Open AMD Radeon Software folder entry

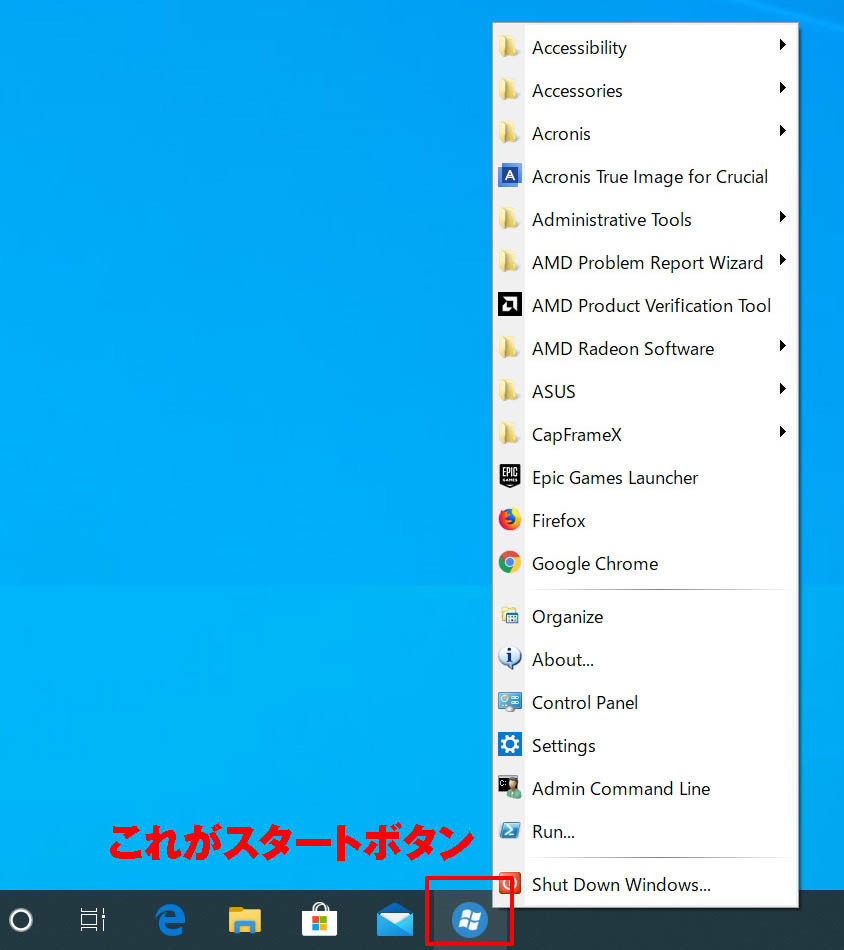coord(645,348)
